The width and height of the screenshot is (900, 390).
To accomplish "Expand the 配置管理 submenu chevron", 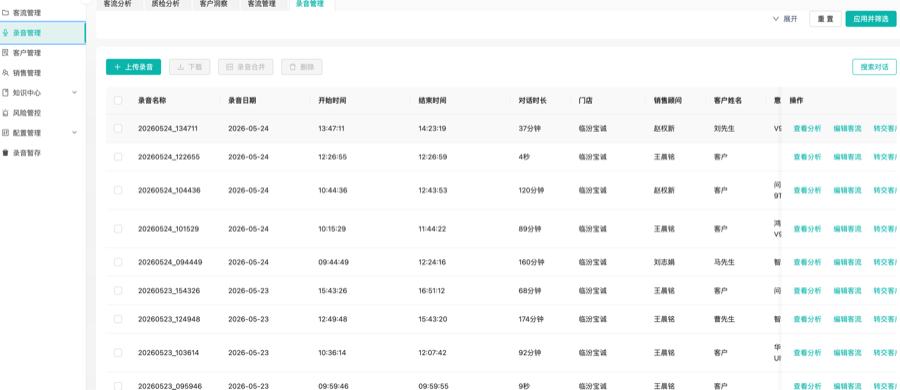I will coord(74,133).
